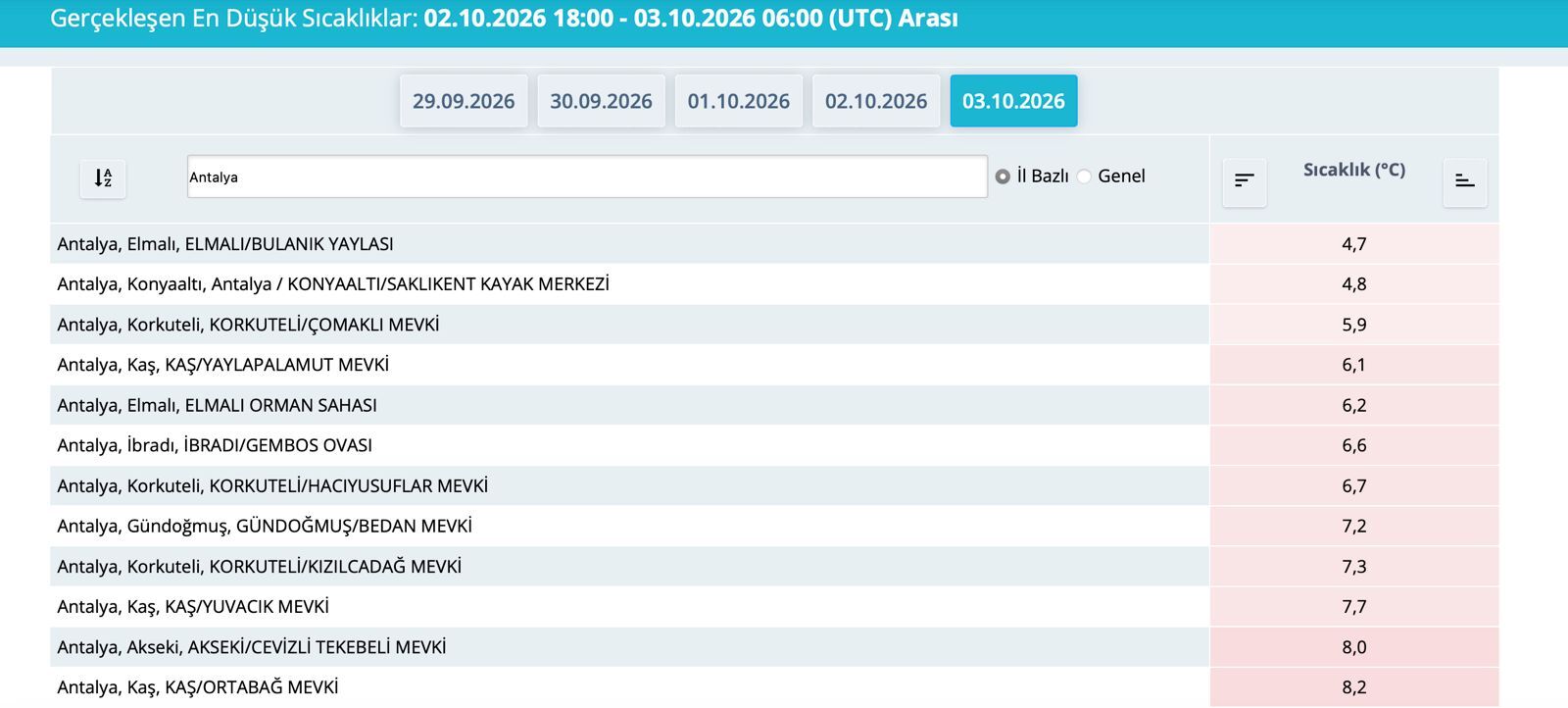The height and width of the screenshot is (708, 1568).
Task: Click the Sıcaklık (°C) column header
Action: [1354, 170]
